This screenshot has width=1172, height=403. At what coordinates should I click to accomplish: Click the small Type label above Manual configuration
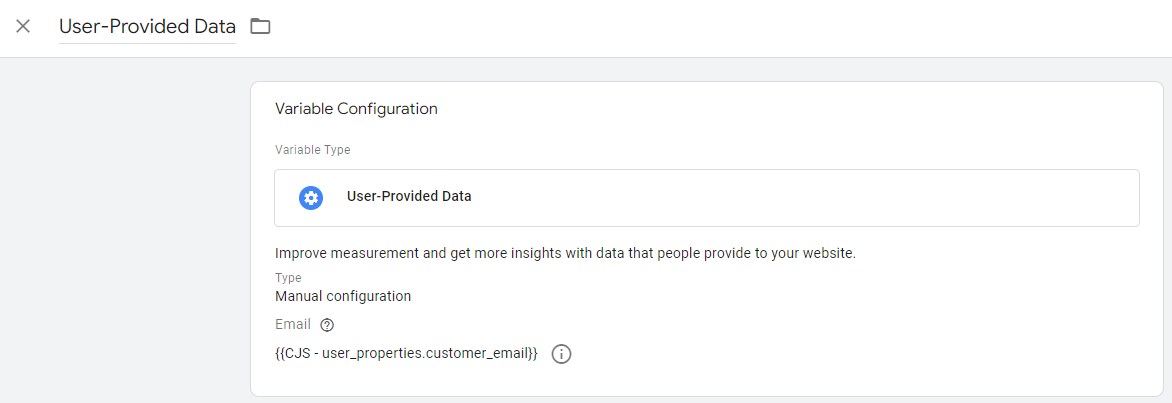[288, 278]
